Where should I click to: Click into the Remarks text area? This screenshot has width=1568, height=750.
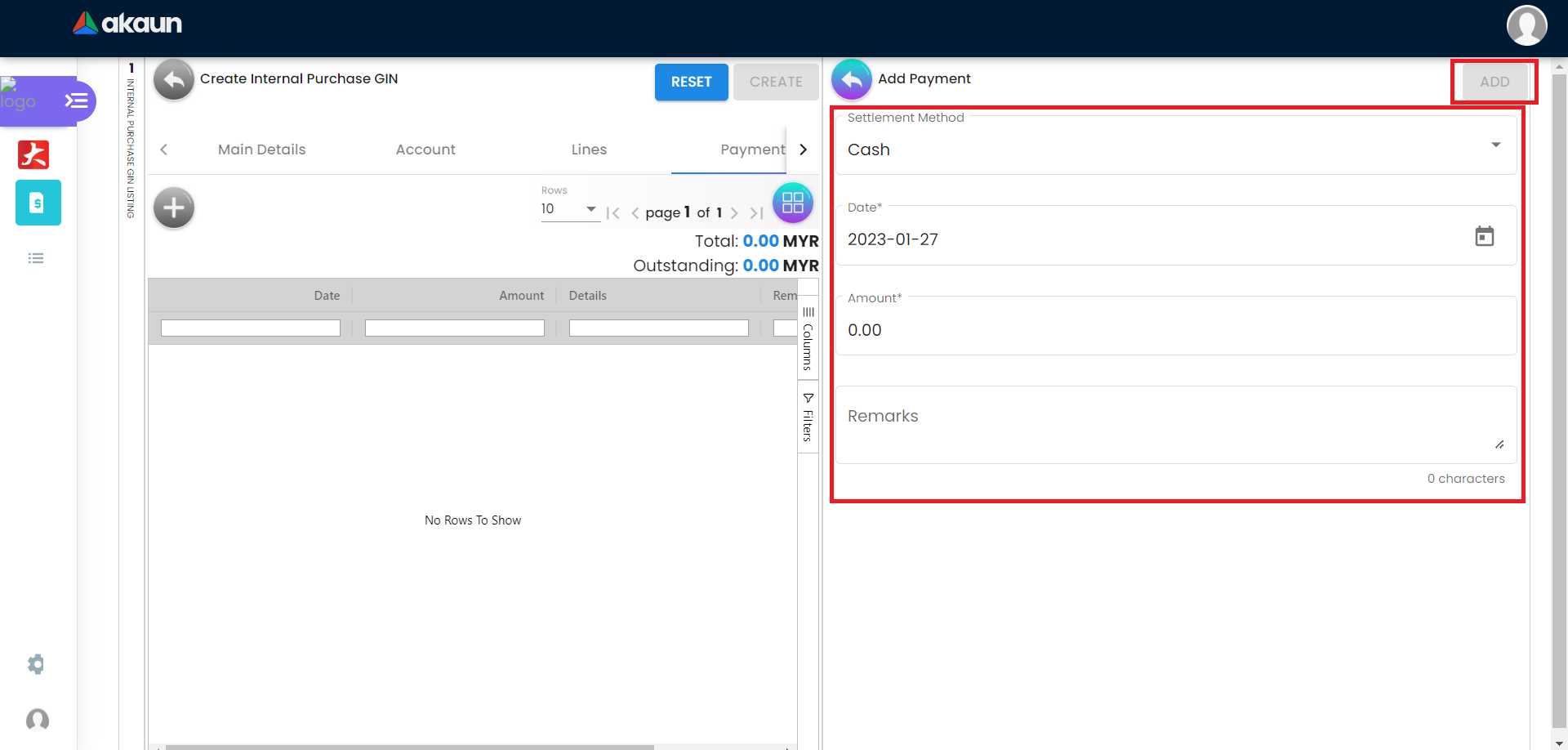click(1176, 425)
